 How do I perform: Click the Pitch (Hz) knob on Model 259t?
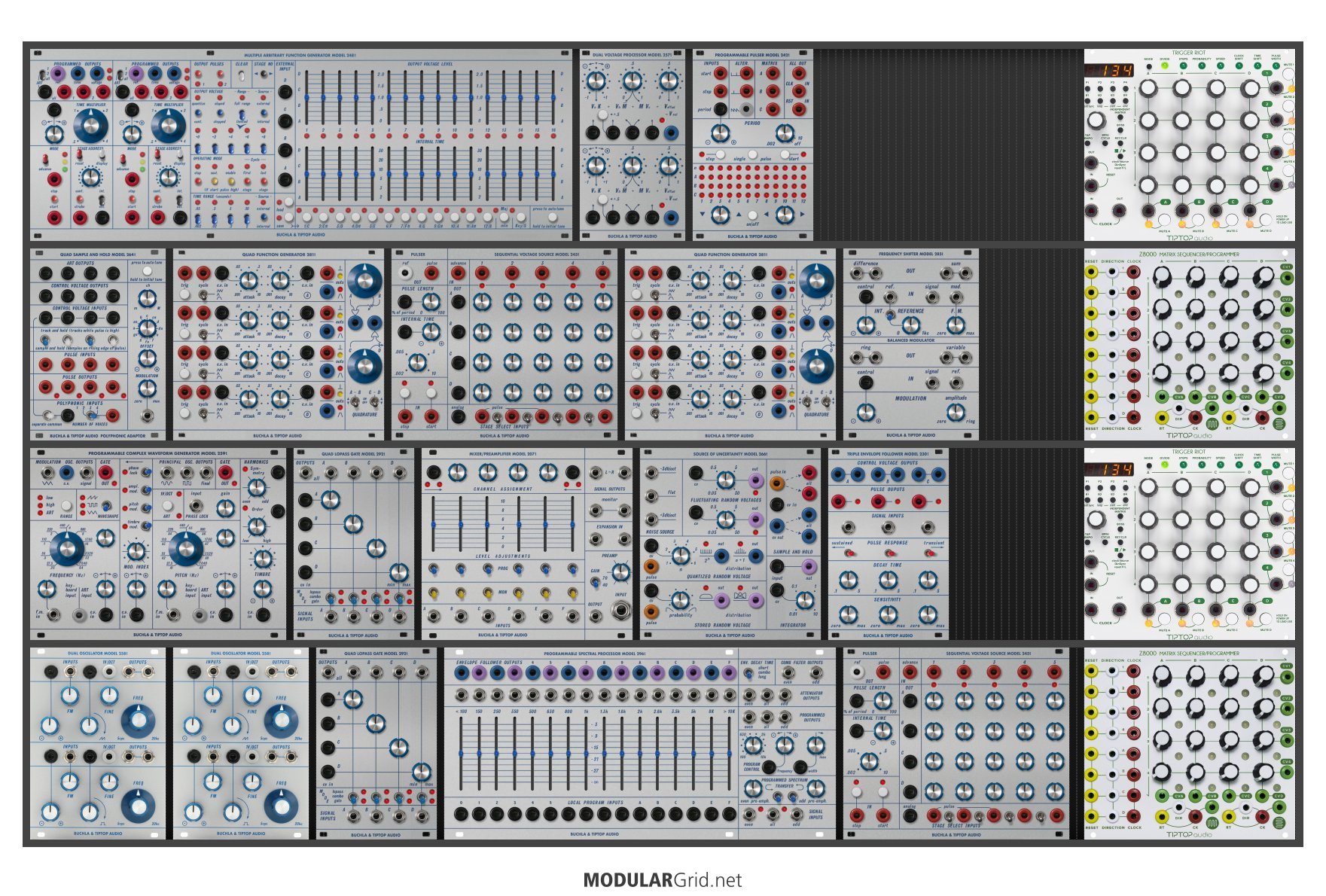click(x=185, y=549)
